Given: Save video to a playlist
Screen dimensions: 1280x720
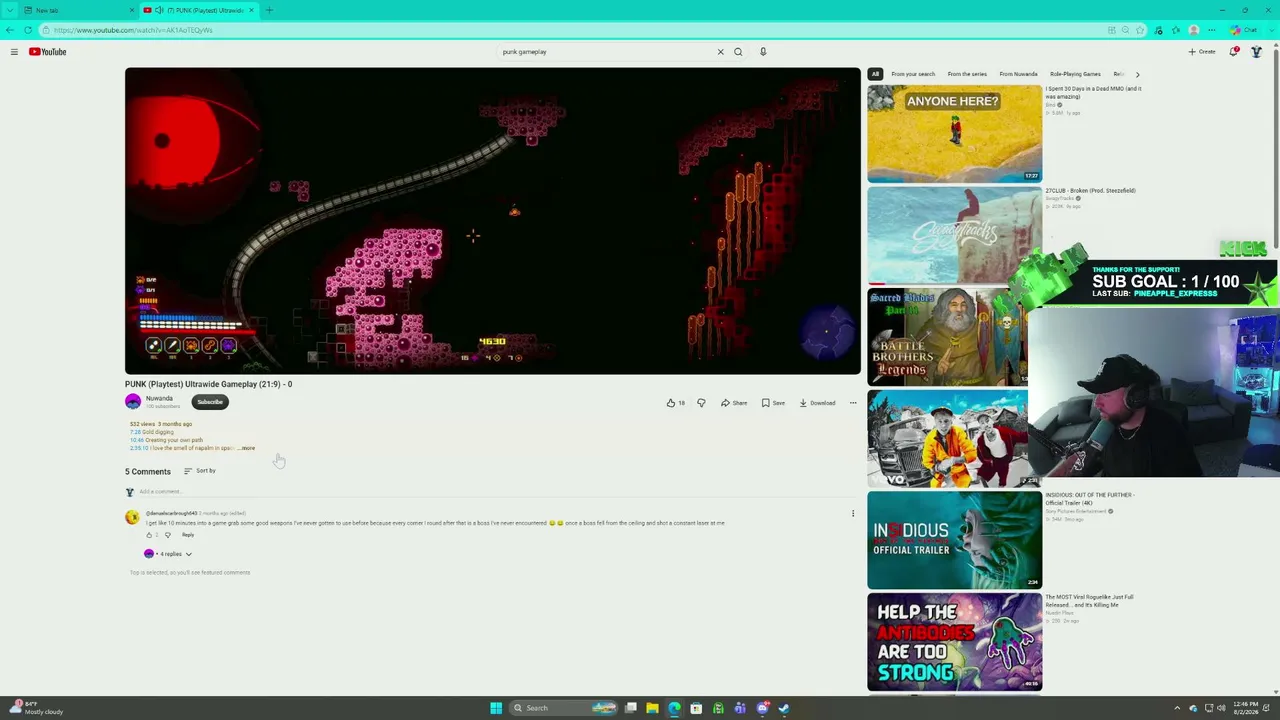Looking at the screenshot, I should (x=773, y=403).
